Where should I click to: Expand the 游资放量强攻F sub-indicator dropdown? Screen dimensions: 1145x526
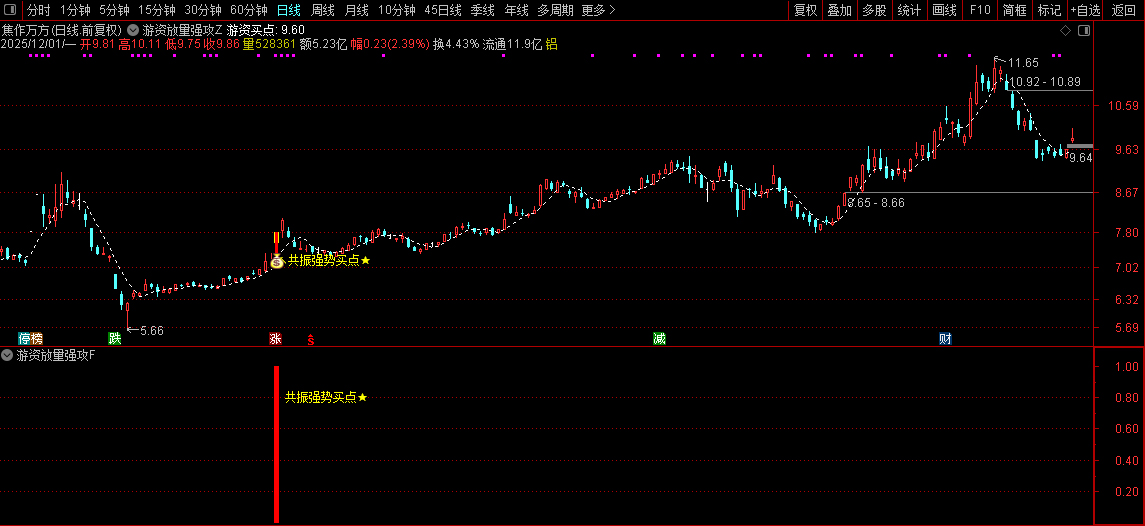[7, 356]
